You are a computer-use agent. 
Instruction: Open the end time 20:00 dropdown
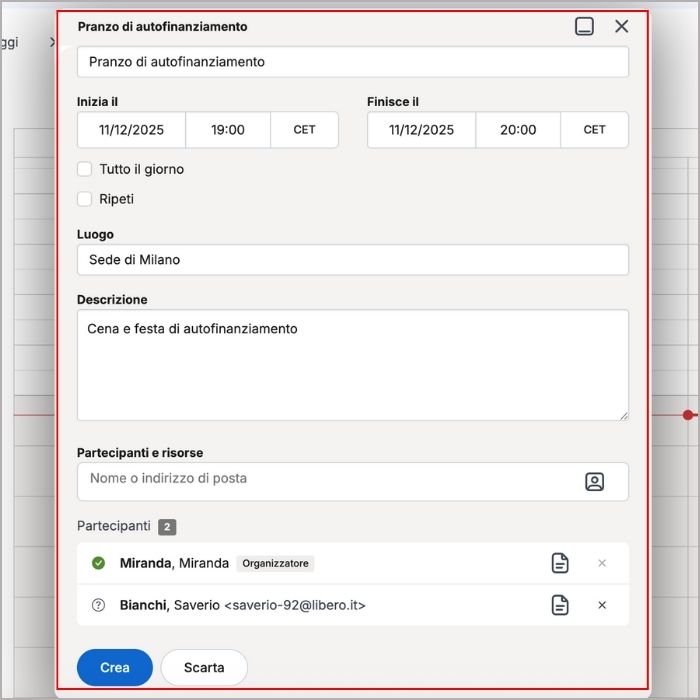(x=518, y=130)
